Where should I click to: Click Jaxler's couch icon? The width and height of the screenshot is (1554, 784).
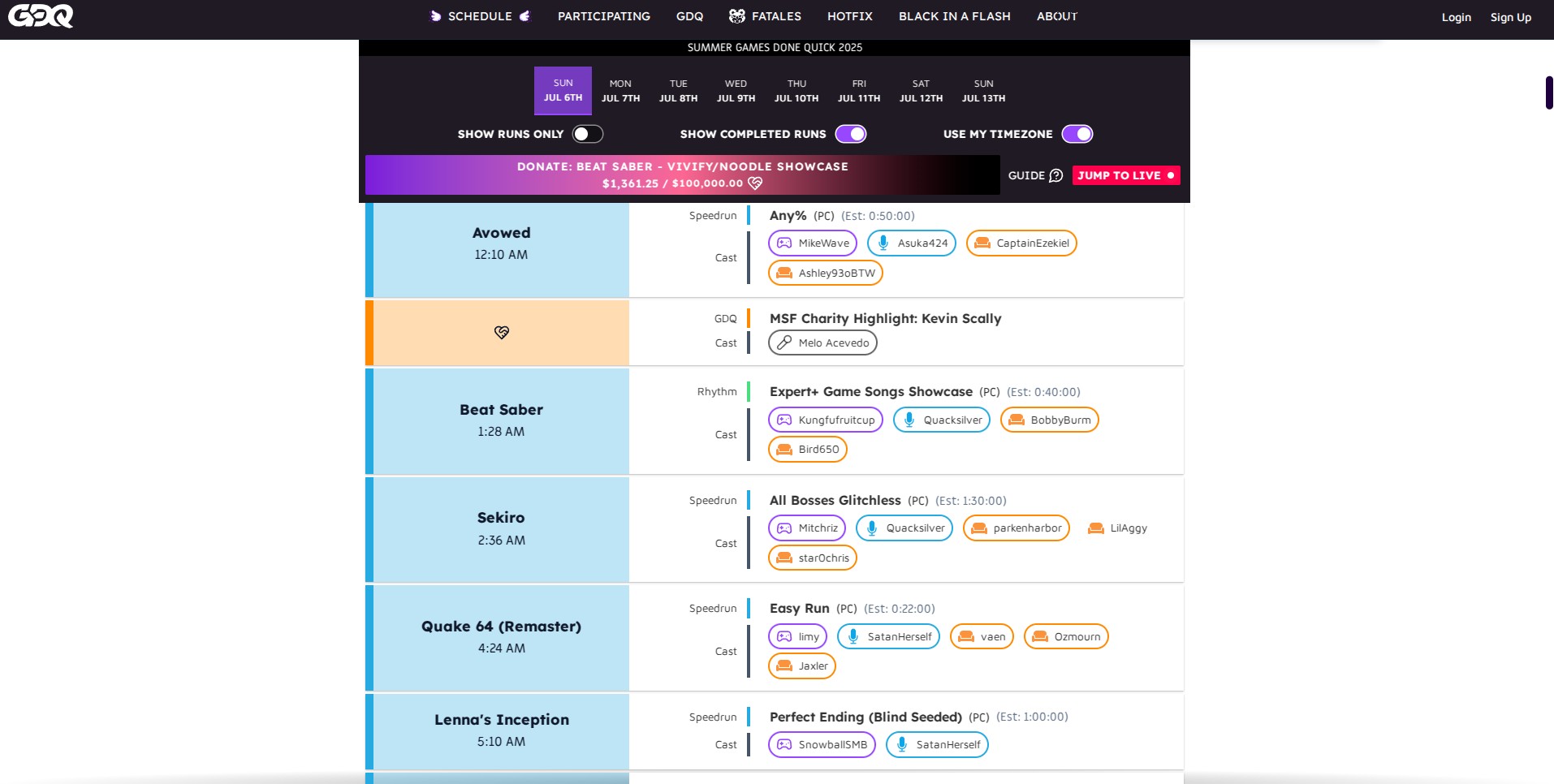point(784,666)
